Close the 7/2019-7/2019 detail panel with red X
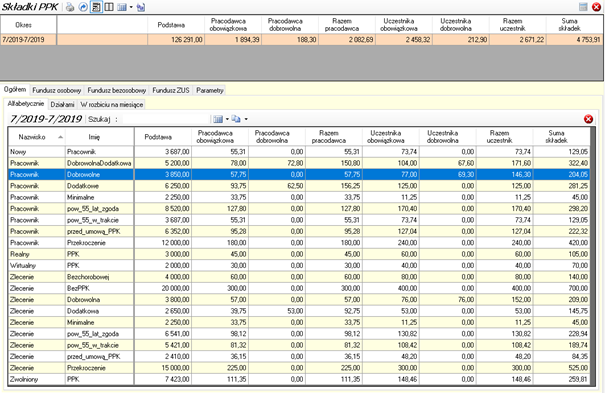The image size is (605, 393). pos(588,119)
